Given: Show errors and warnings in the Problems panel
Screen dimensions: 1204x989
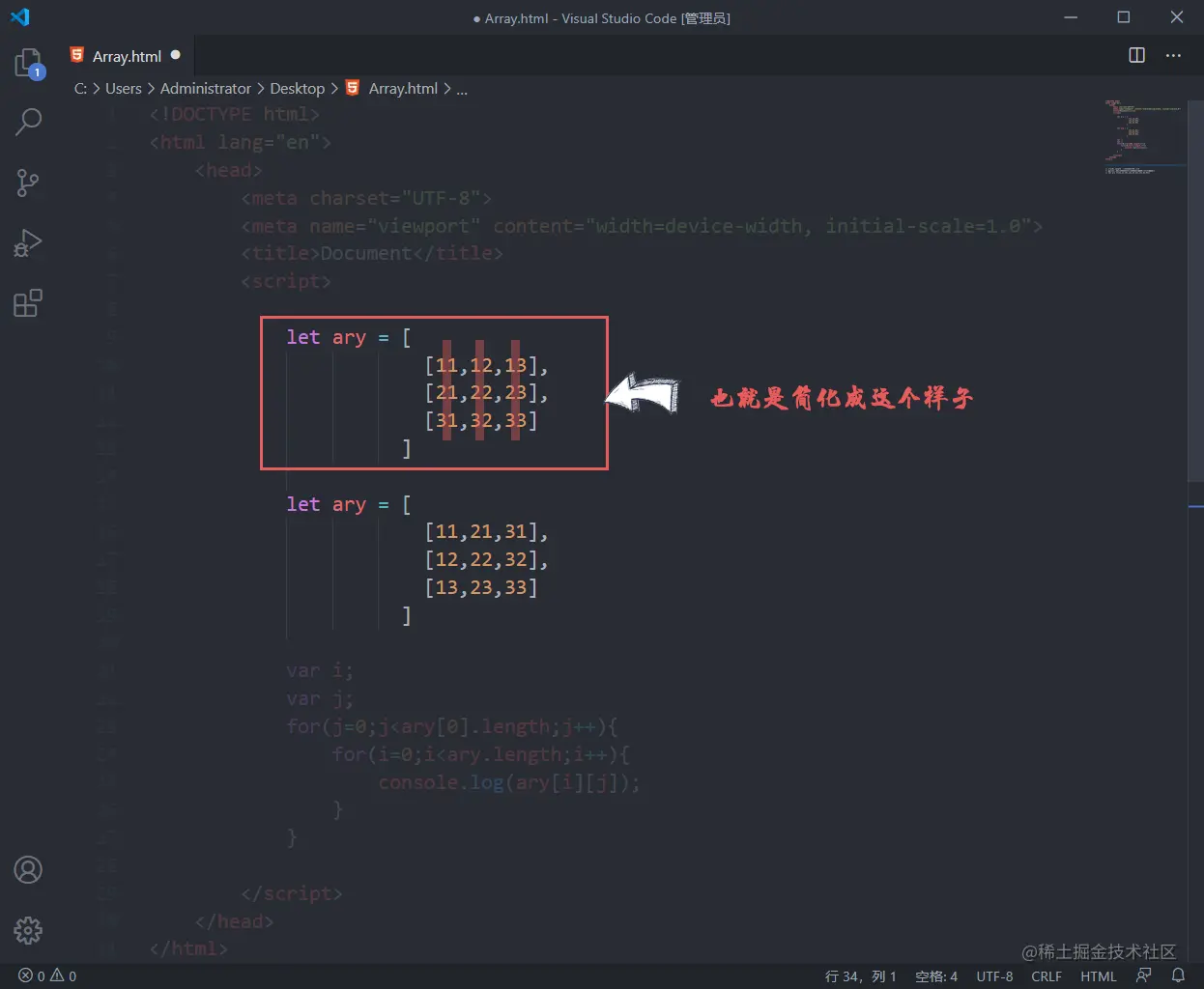Looking at the screenshot, I should click(47, 975).
